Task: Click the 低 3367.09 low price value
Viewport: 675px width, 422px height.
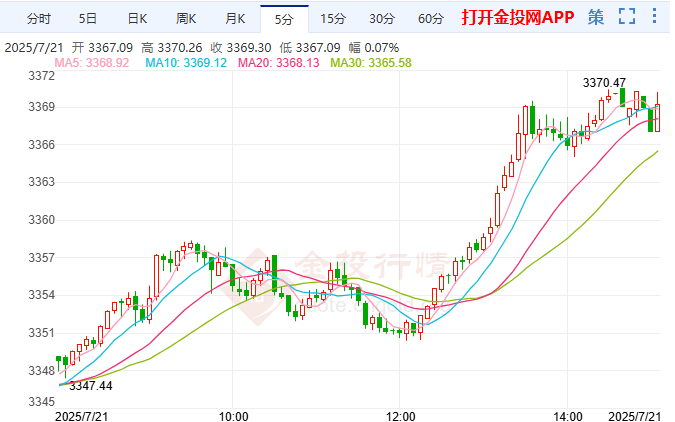Action: tap(310, 47)
